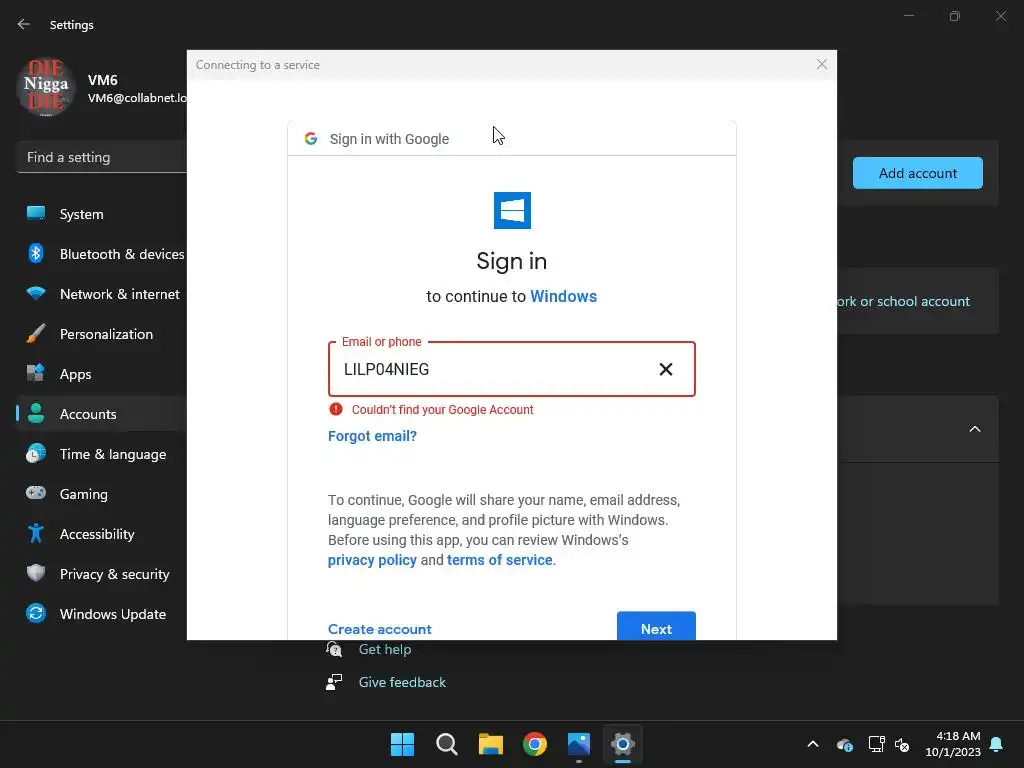Close the Connecting to a service dialog

(822, 64)
